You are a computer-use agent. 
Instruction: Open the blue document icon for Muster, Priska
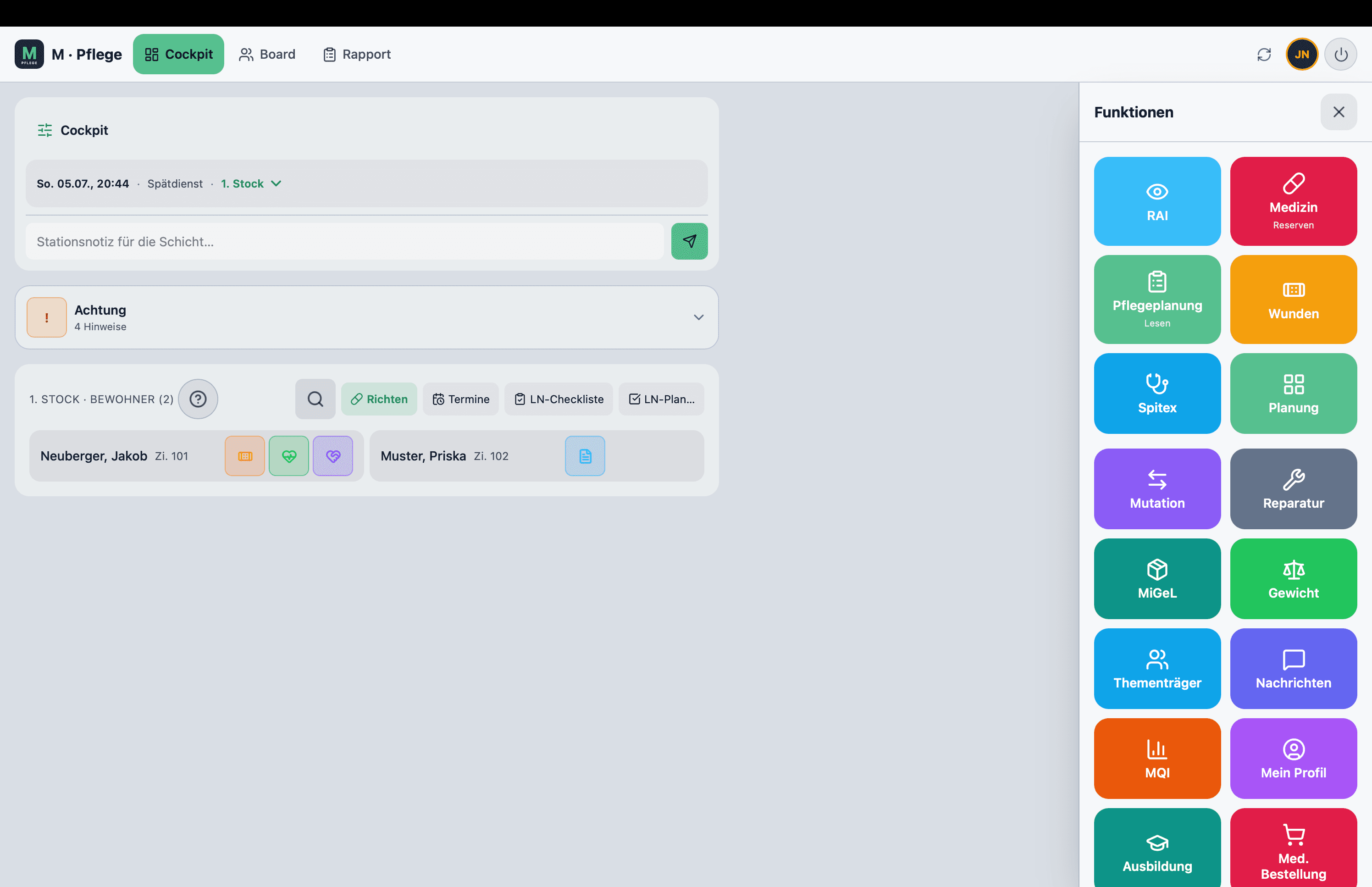[585, 455]
